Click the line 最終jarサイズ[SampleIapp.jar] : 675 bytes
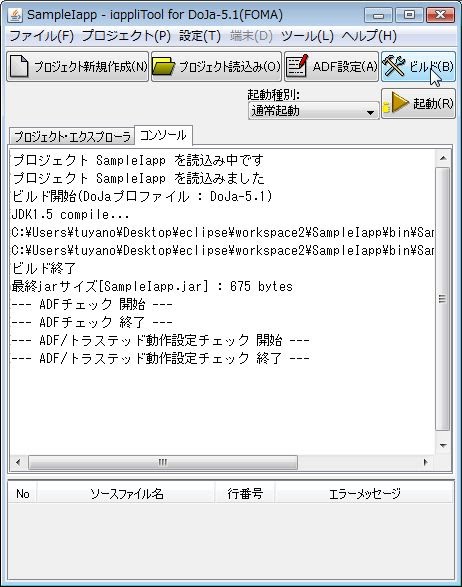Viewport: 462px width, 587px height. coord(152,286)
